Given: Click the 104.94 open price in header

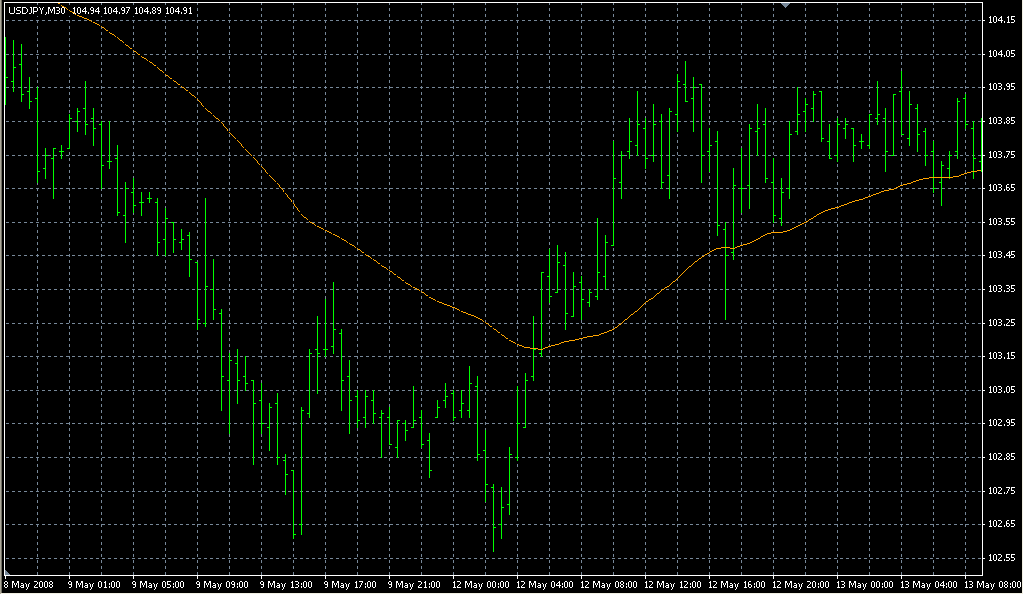Looking at the screenshot, I should tap(85, 10).
